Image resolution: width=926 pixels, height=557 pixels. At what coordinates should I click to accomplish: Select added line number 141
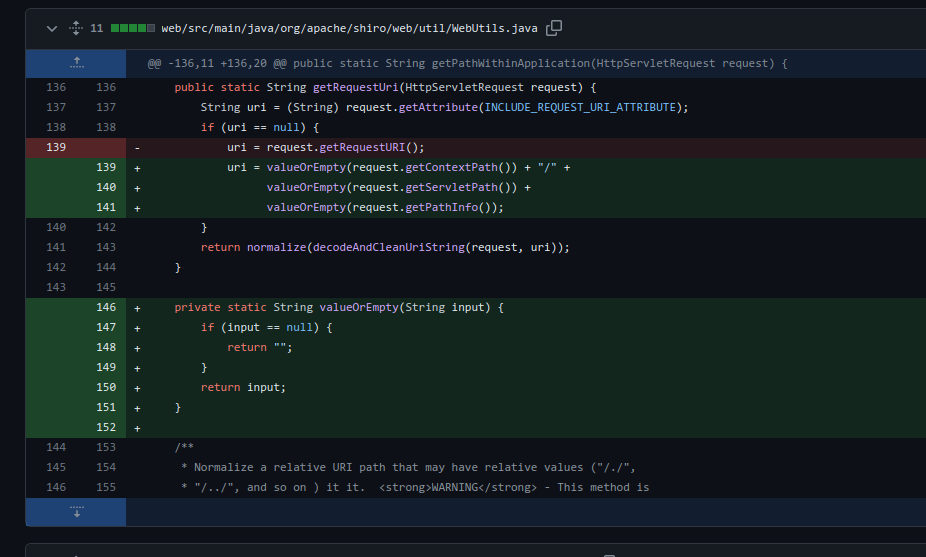[106, 207]
